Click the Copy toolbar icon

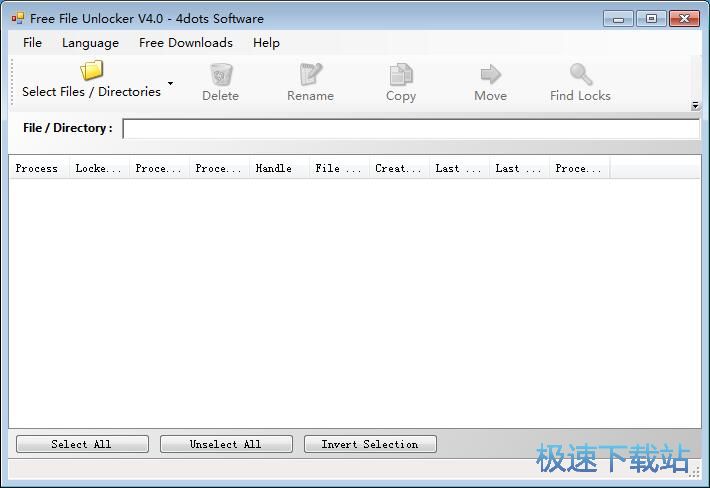pyautogui.click(x=401, y=74)
